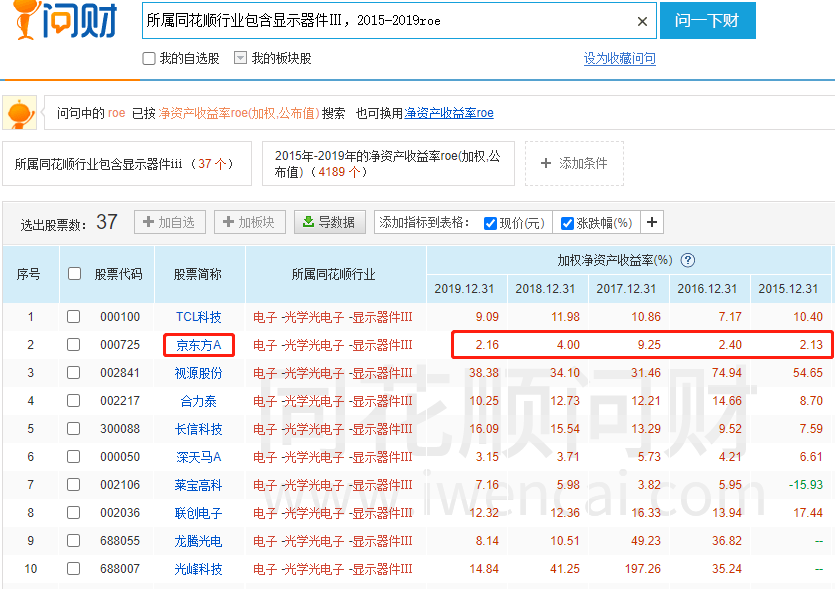Check the box for stock 000100
The image size is (835, 589).
click(x=73, y=317)
